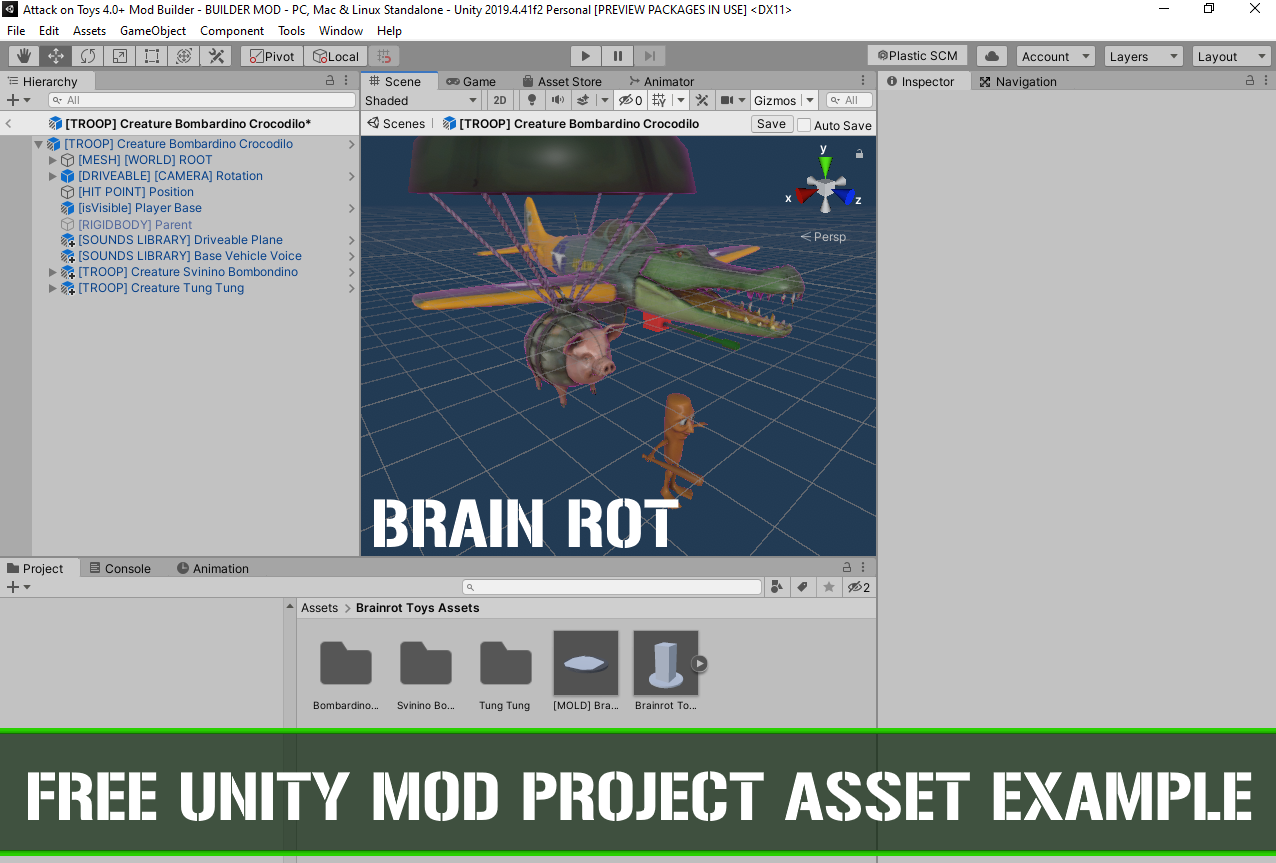Click the Save button for the prefab
Screen dimensions: 1276x863
pos(771,124)
